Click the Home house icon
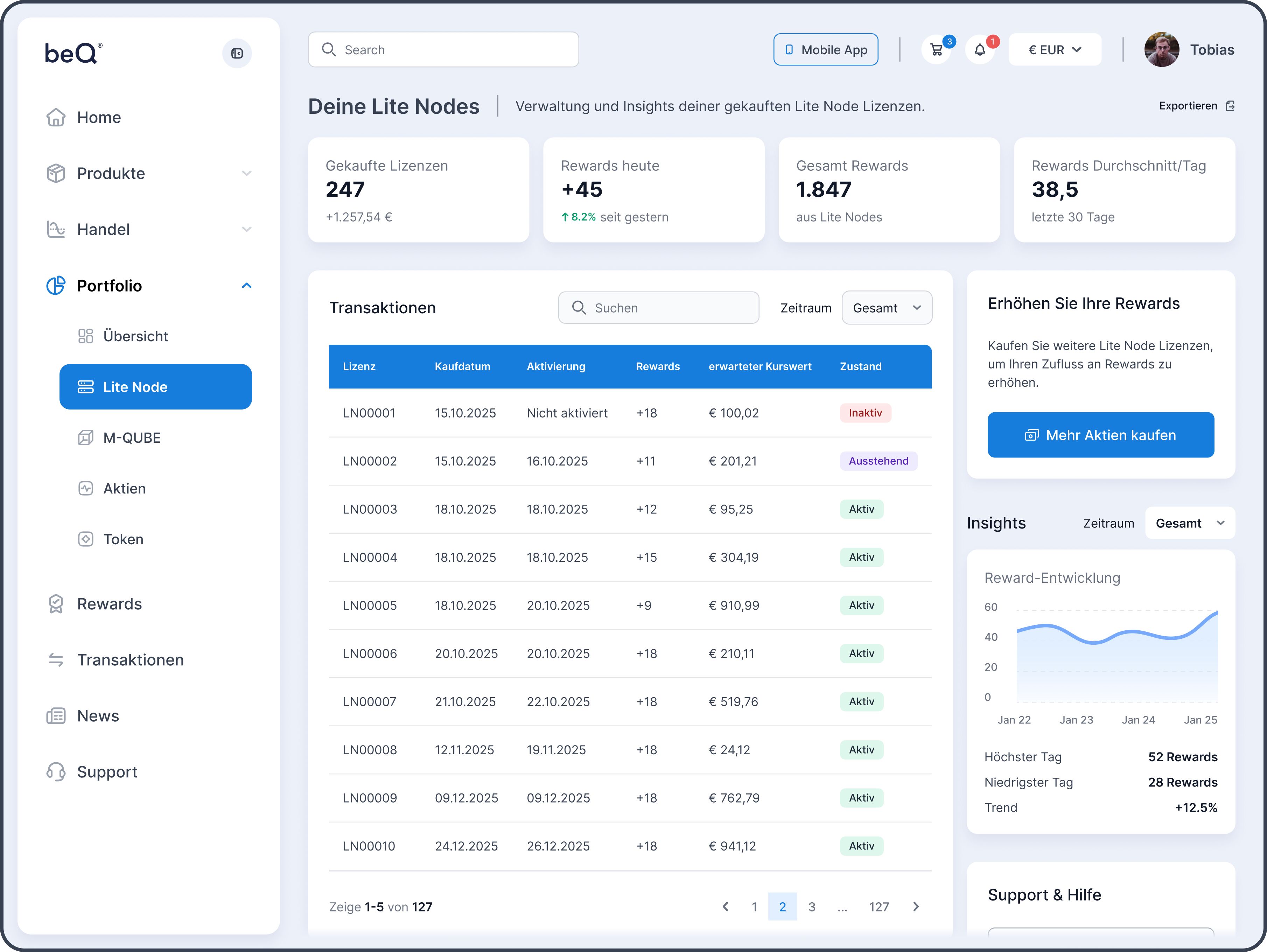 [56, 117]
